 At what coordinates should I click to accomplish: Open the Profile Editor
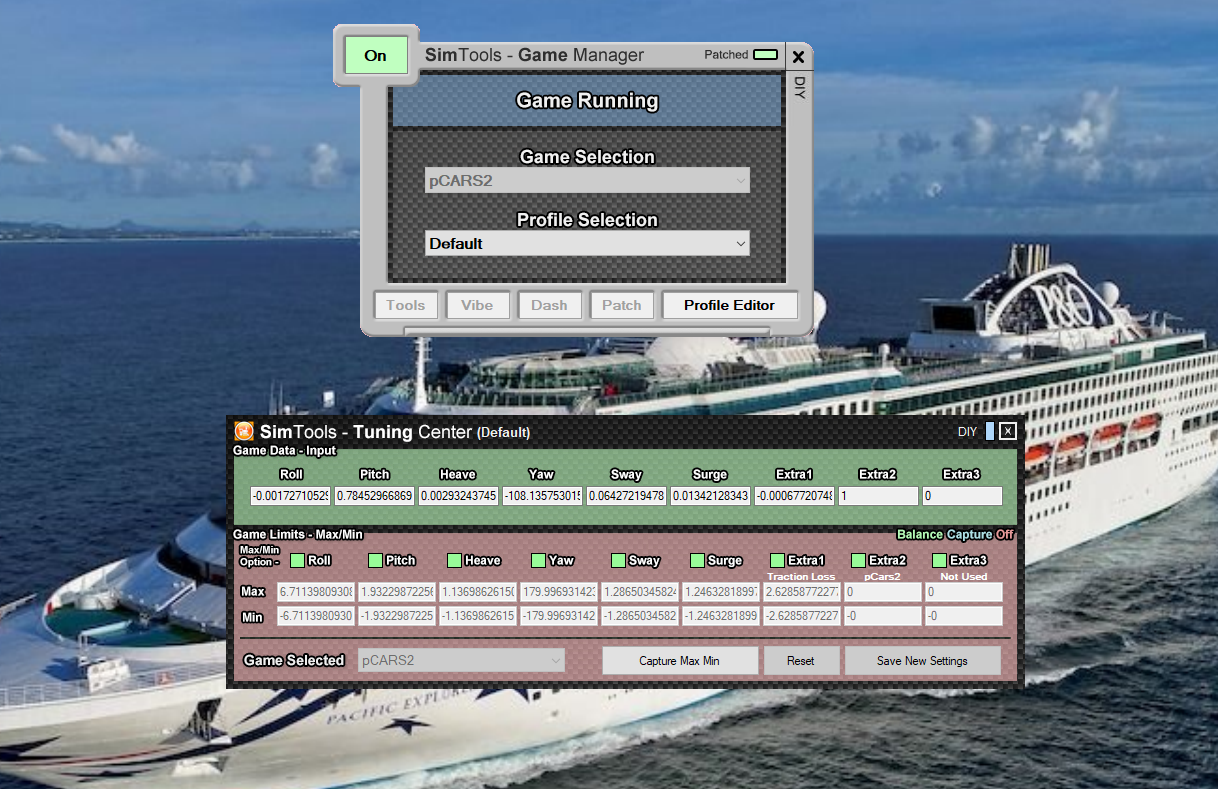(730, 305)
